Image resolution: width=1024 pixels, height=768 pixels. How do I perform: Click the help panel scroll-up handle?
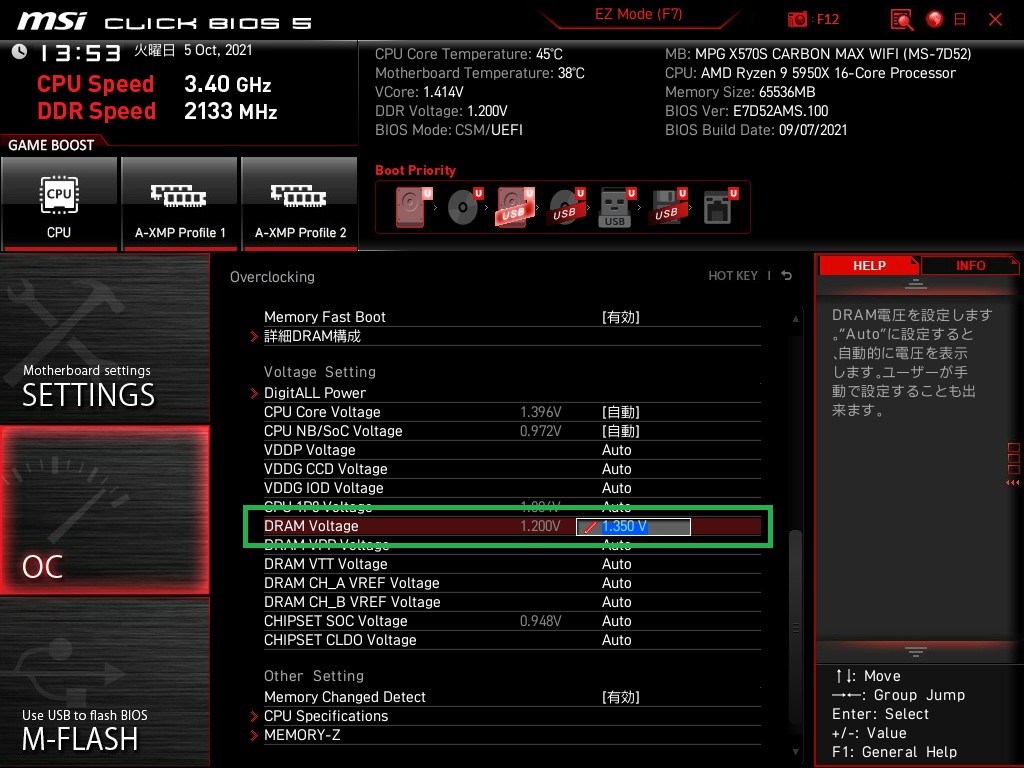[x=916, y=283]
